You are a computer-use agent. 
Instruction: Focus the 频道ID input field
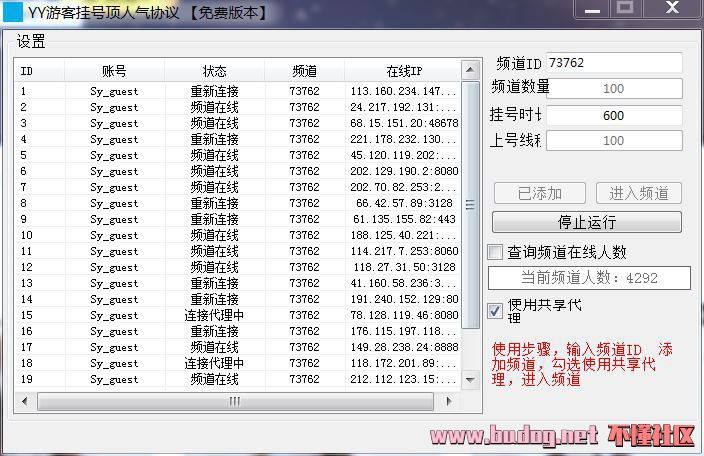tap(614, 63)
